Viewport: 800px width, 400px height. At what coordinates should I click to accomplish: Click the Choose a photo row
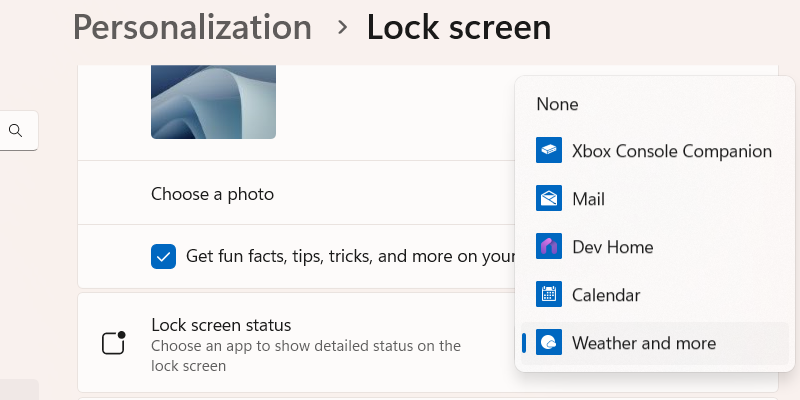tap(212, 194)
